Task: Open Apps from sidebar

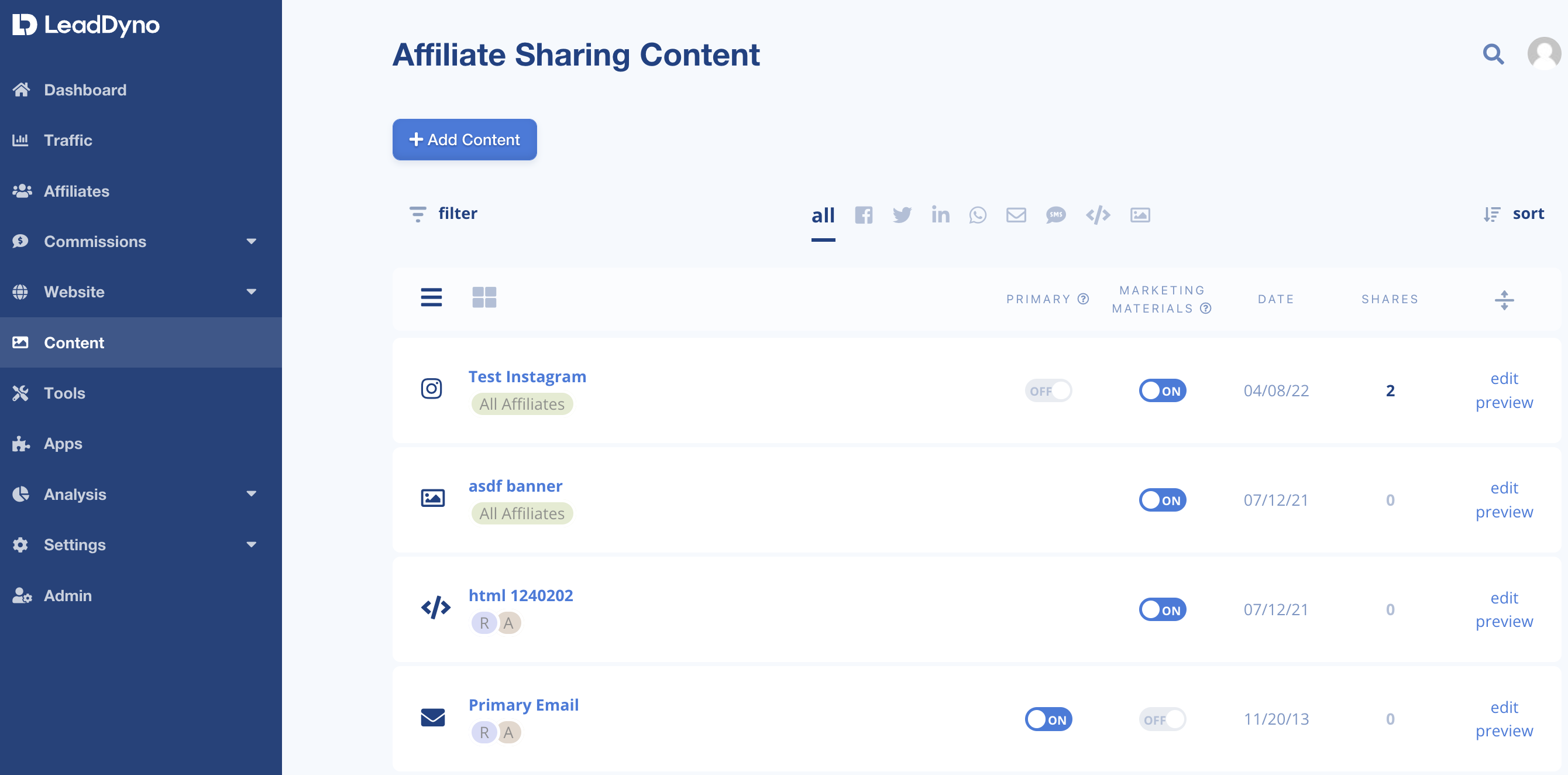Action: [x=140, y=444]
